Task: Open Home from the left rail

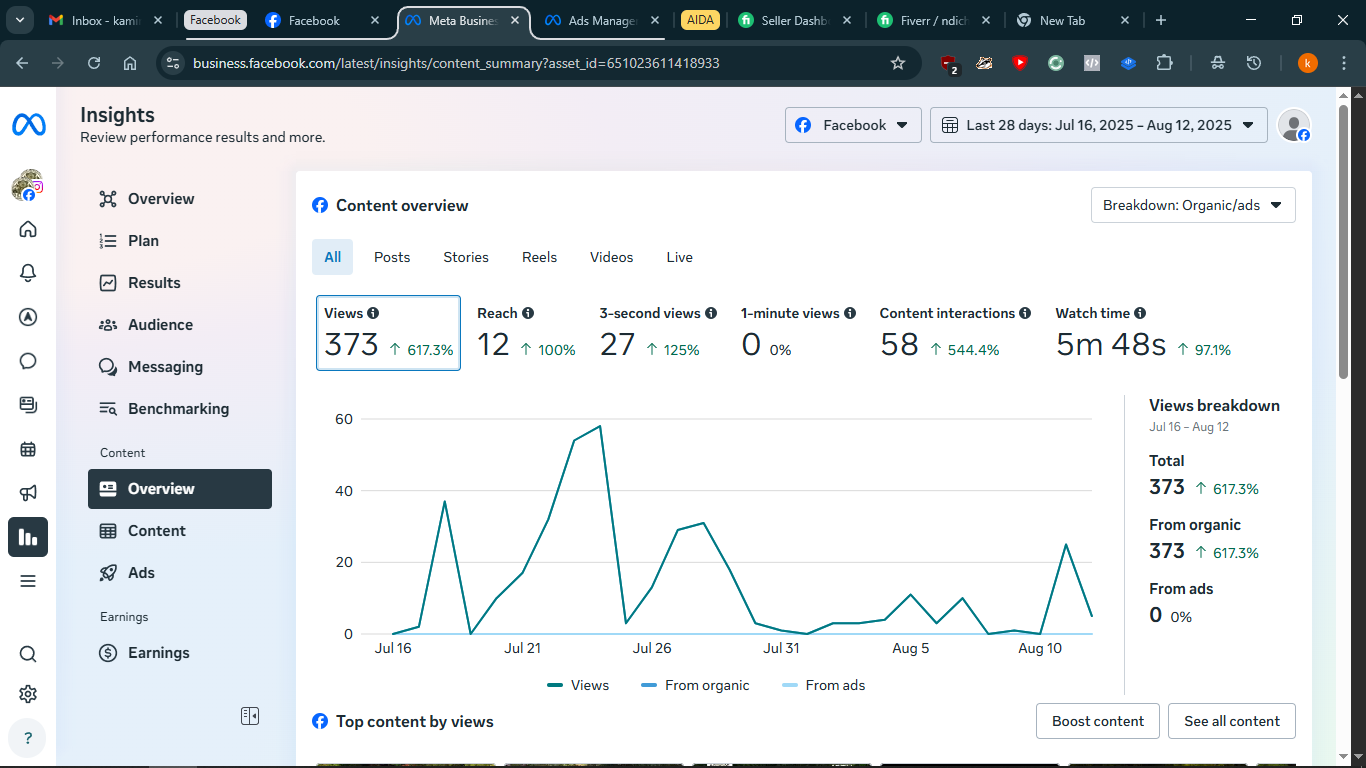Action: tap(28, 229)
